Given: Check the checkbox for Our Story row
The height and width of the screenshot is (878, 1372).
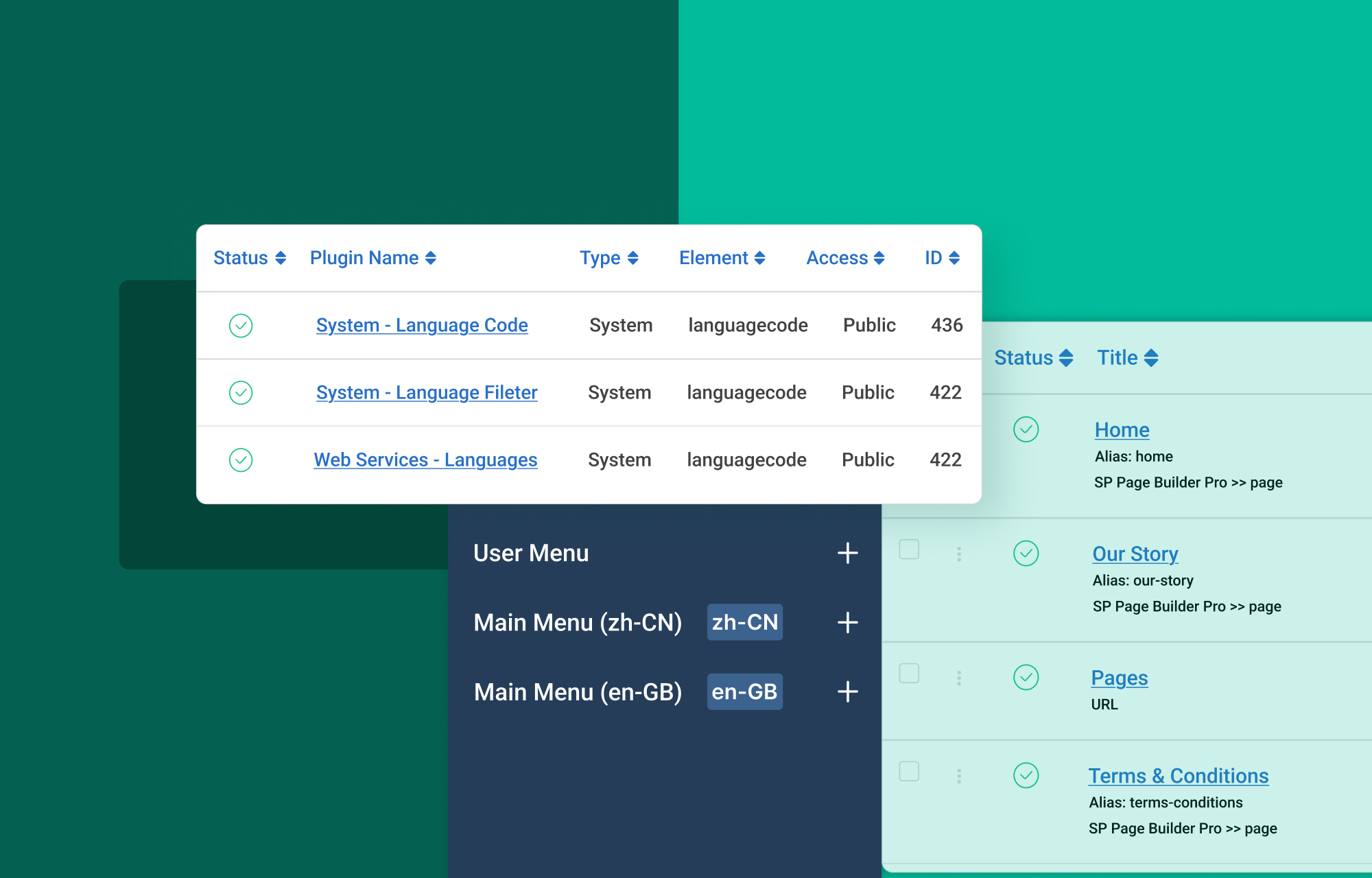Looking at the screenshot, I should click(909, 549).
